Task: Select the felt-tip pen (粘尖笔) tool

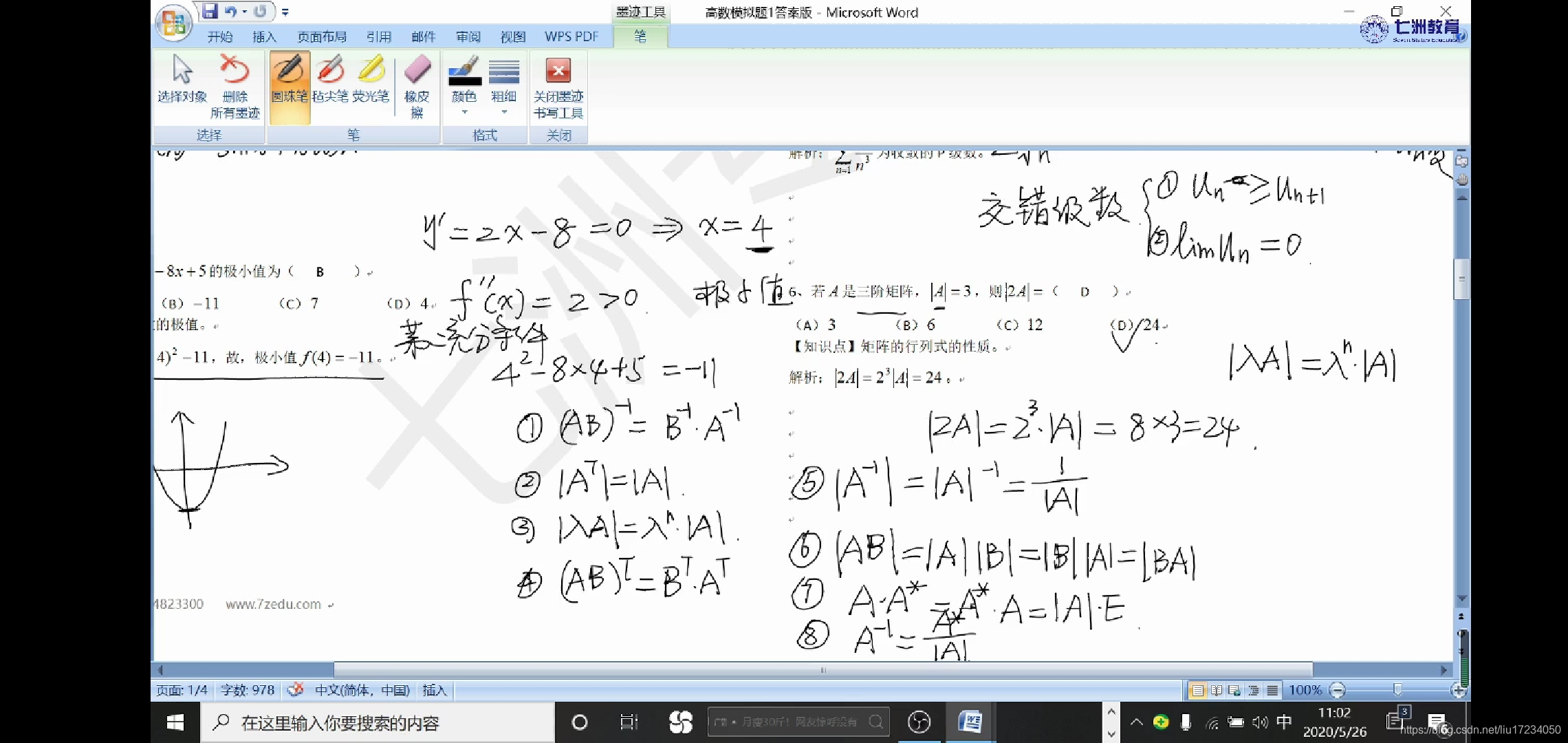Action: (330, 80)
